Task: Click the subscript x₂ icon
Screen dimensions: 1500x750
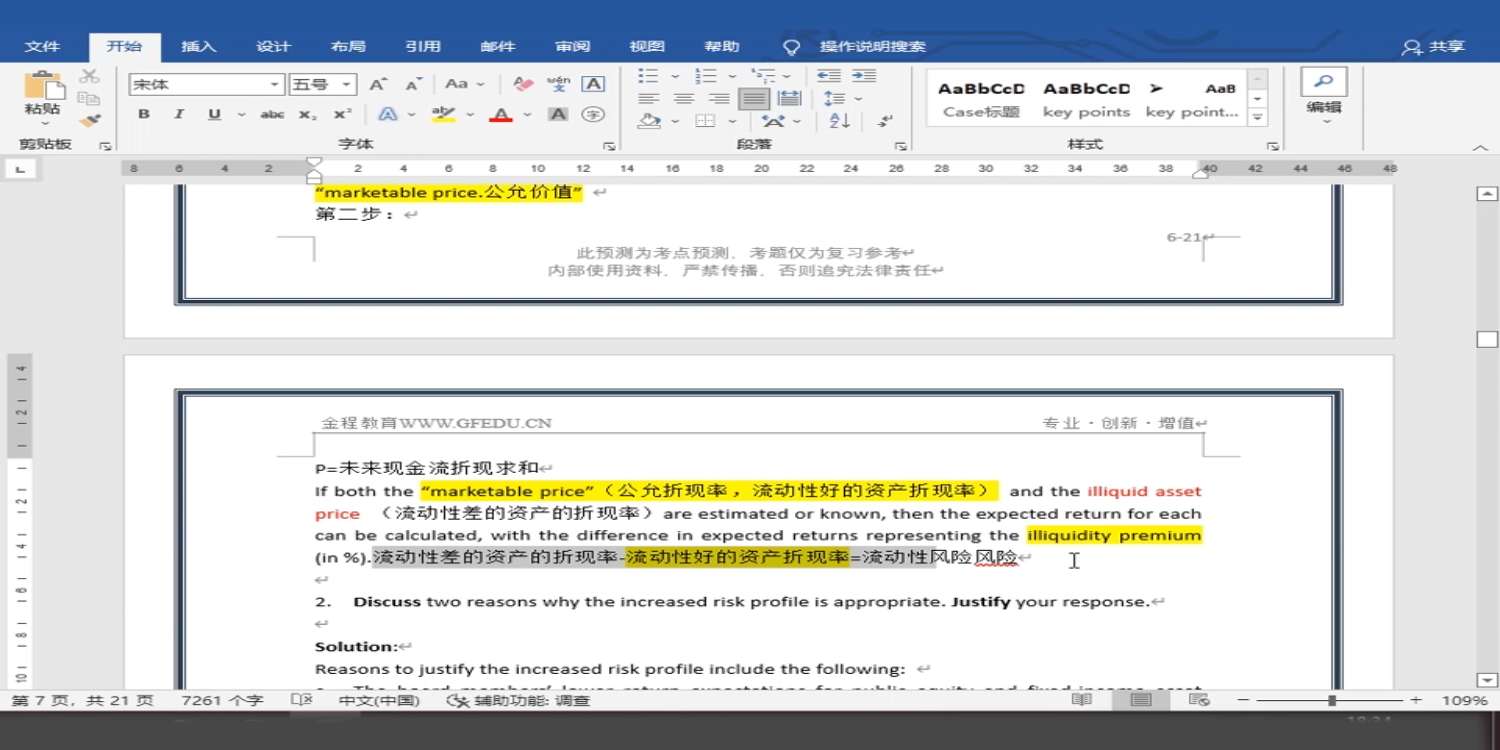Action: [307, 114]
